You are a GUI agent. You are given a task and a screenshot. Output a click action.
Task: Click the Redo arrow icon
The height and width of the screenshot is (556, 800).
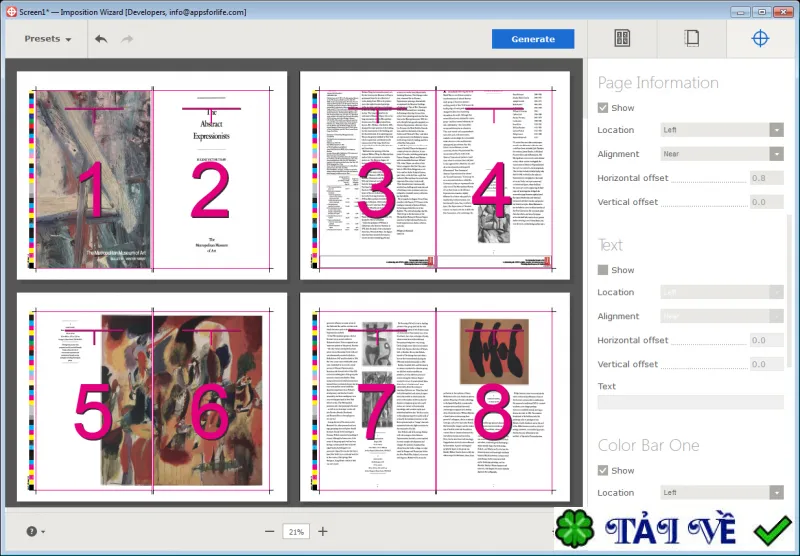click(127, 39)
